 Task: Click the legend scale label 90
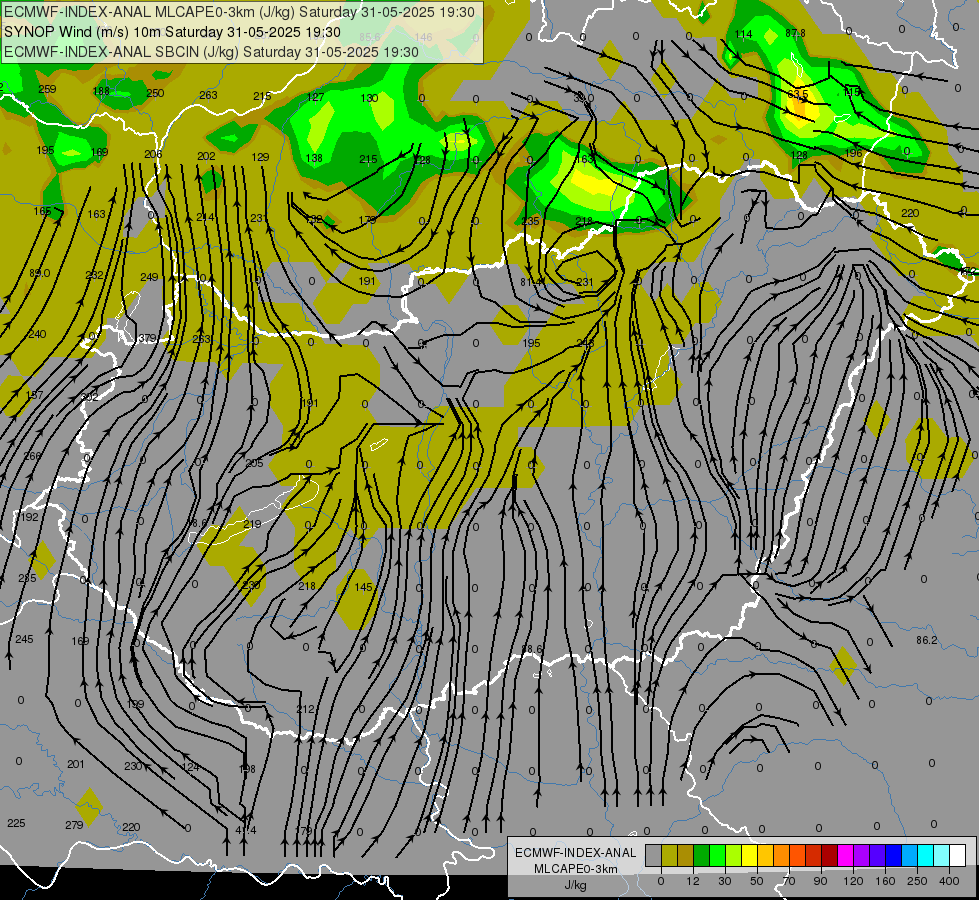coord(820,881)
